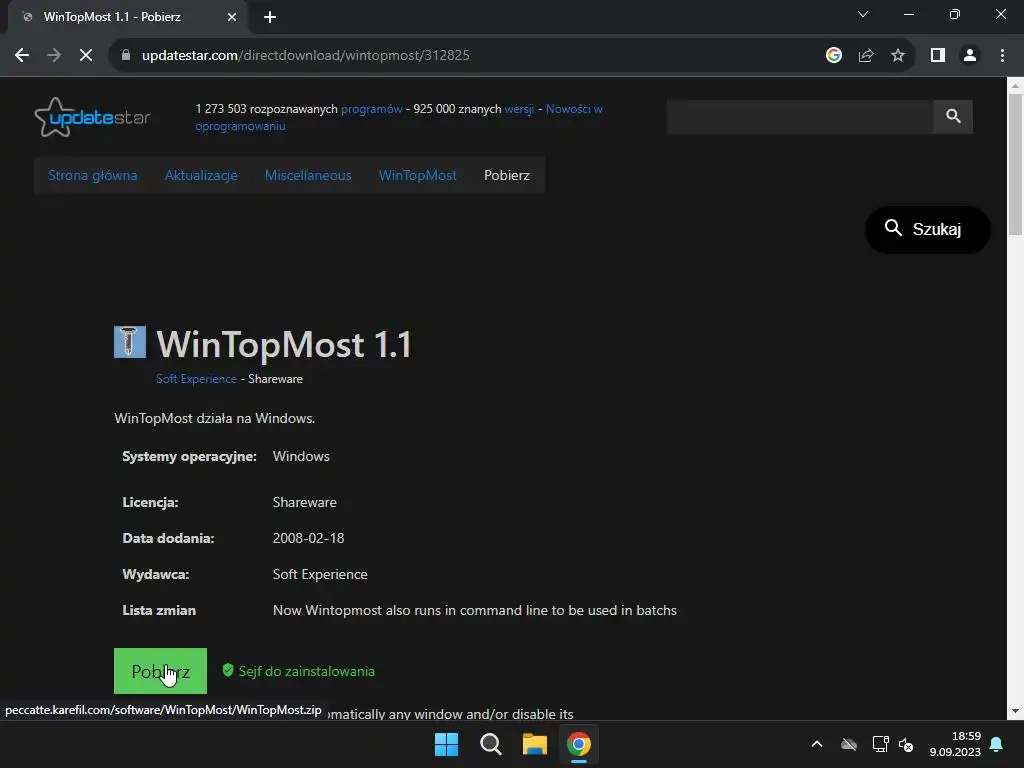The width and height of the screenshot is (1024, 768).
Task: Click the forward navigation arrow
Action: (x=54, y=56)
